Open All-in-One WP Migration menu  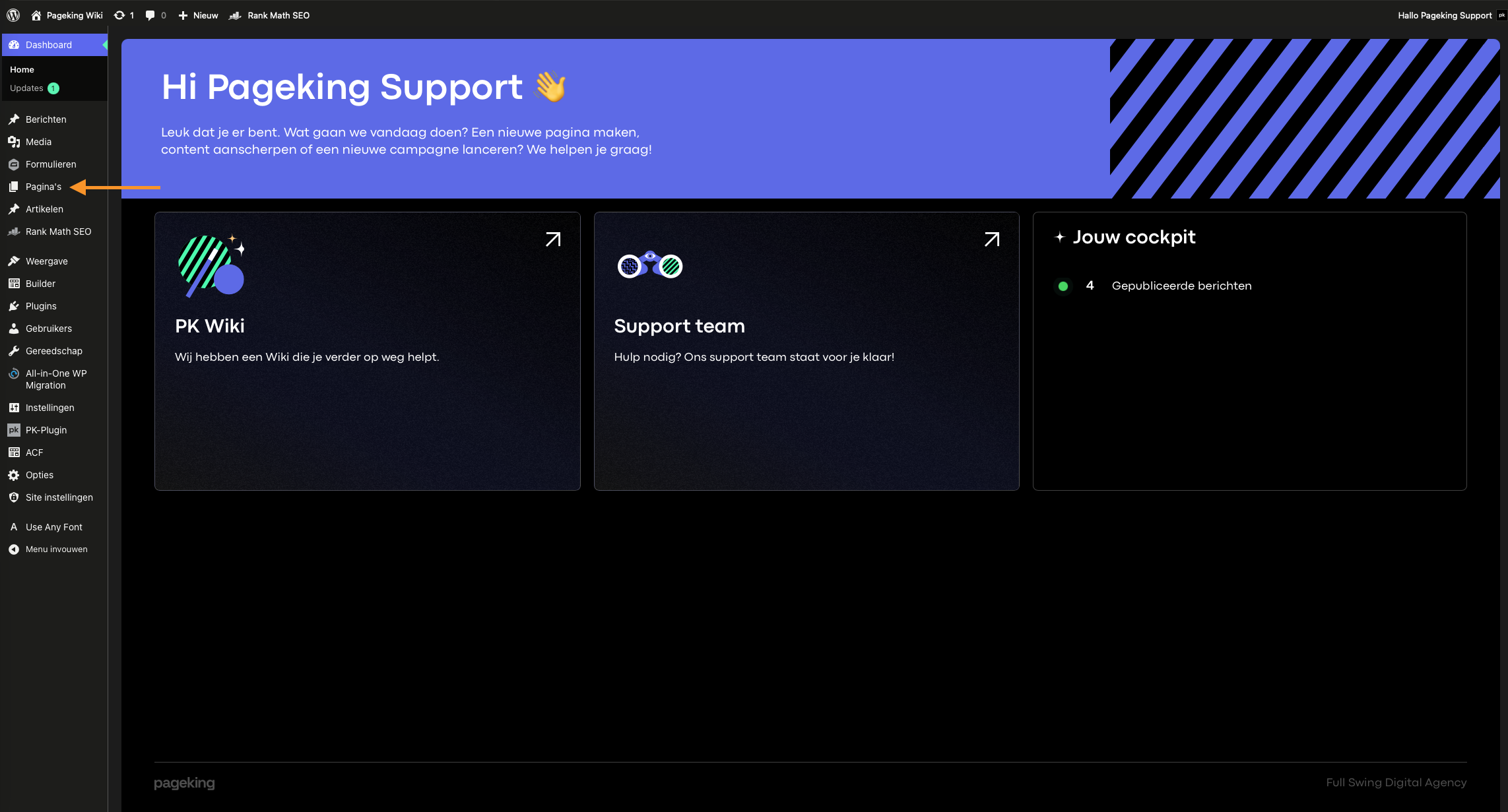(x=56, y=379)
